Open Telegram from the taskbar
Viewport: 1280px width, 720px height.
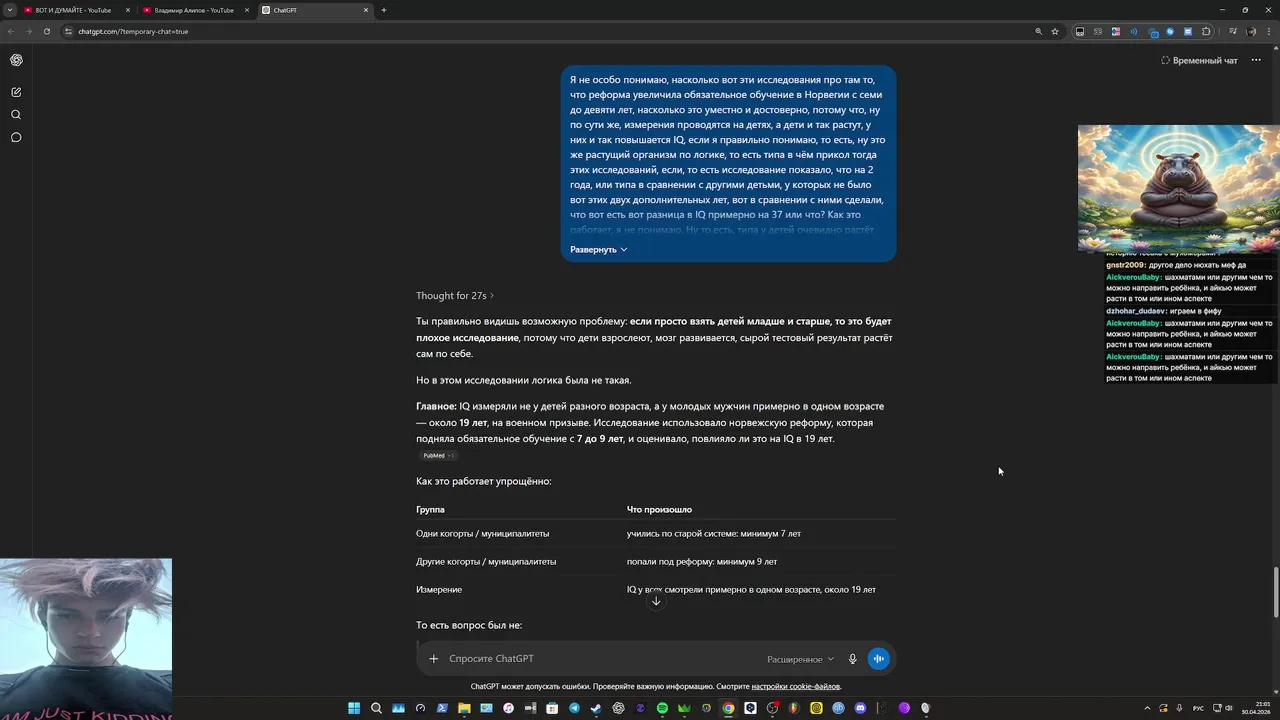pyautogui.click(x=574, y=708)
